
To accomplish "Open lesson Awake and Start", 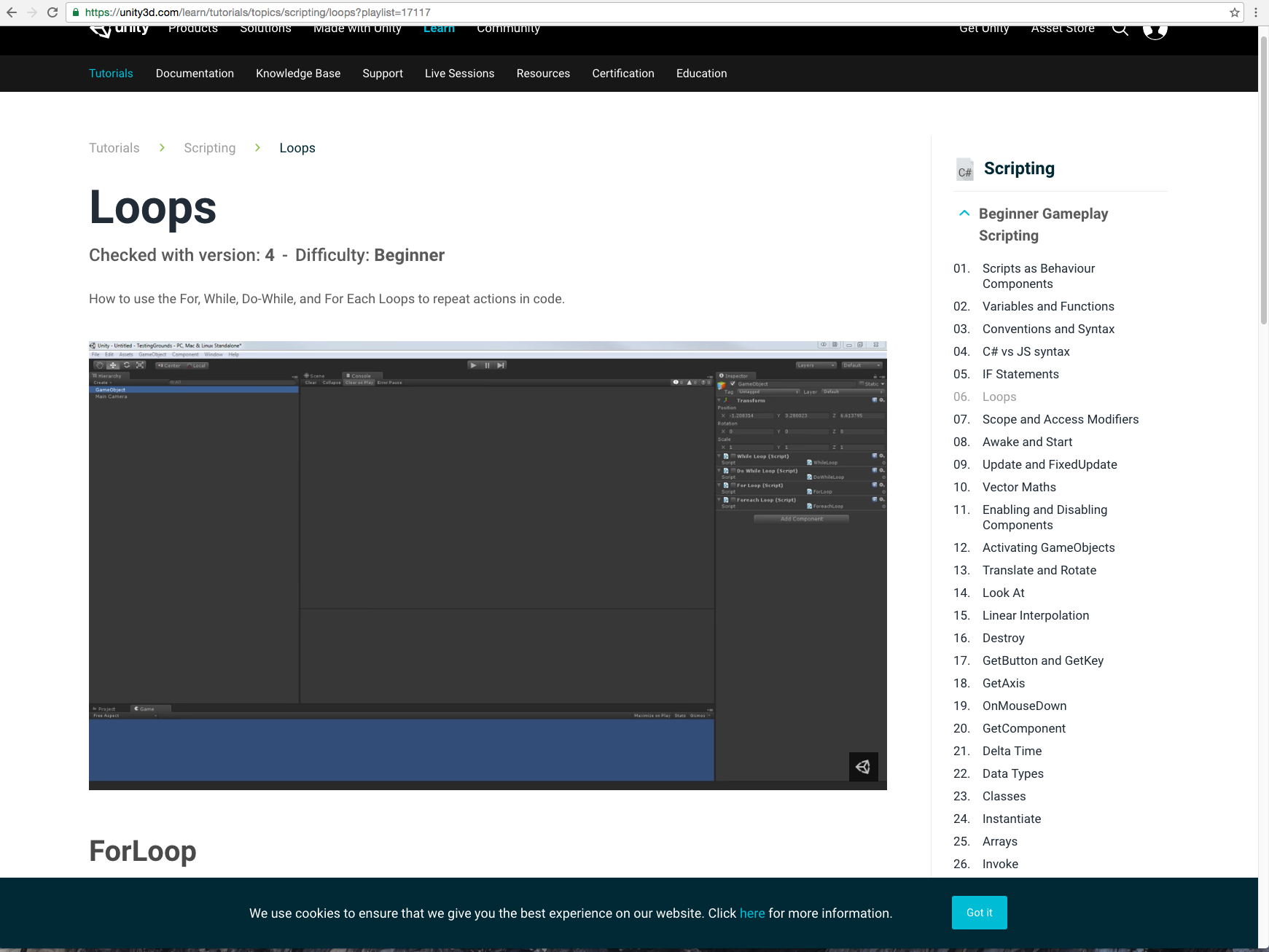I will 1027,442.
